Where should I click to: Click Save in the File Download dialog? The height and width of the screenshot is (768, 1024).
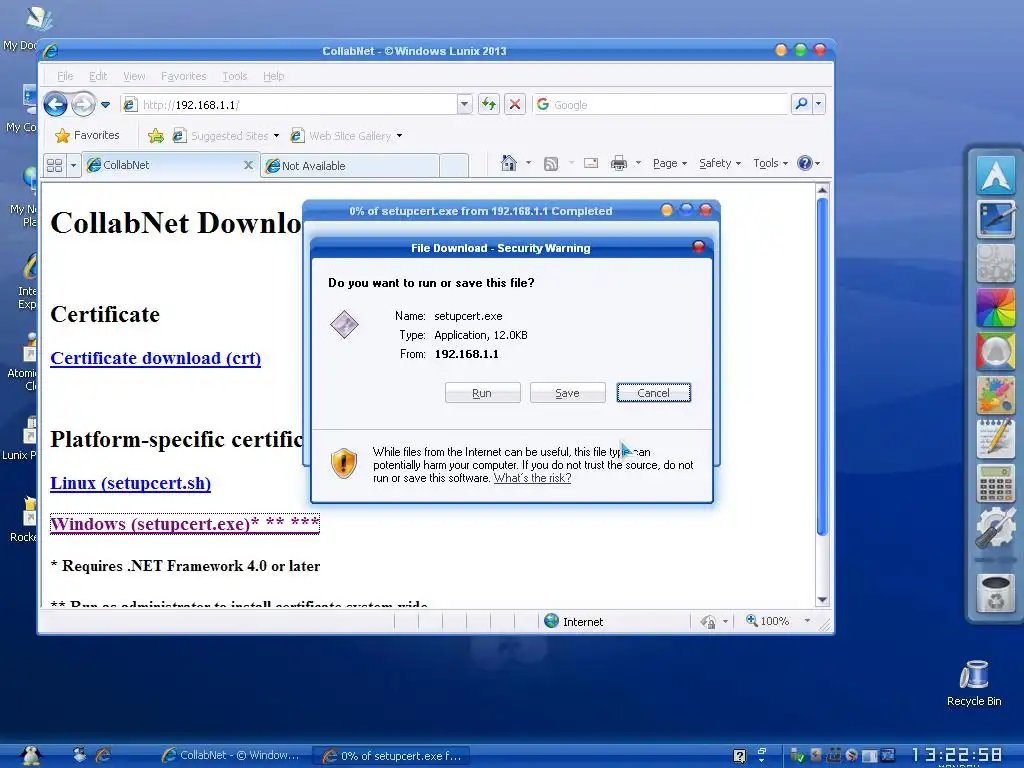point(568,393)
